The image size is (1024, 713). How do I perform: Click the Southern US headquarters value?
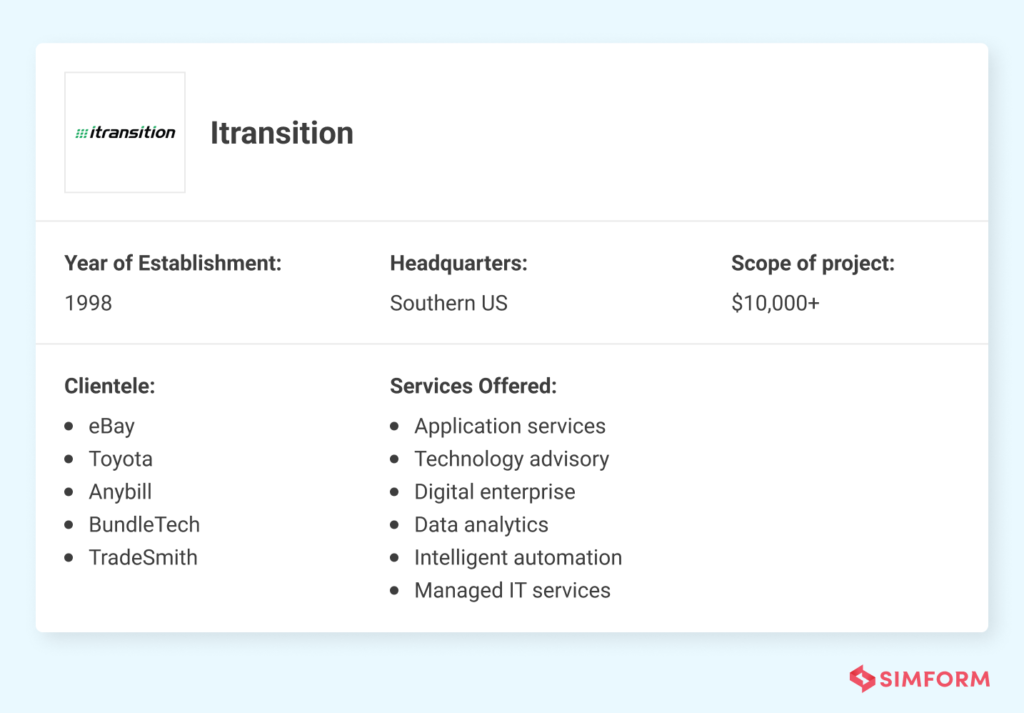pyautogui.click(x=449, y=303)
